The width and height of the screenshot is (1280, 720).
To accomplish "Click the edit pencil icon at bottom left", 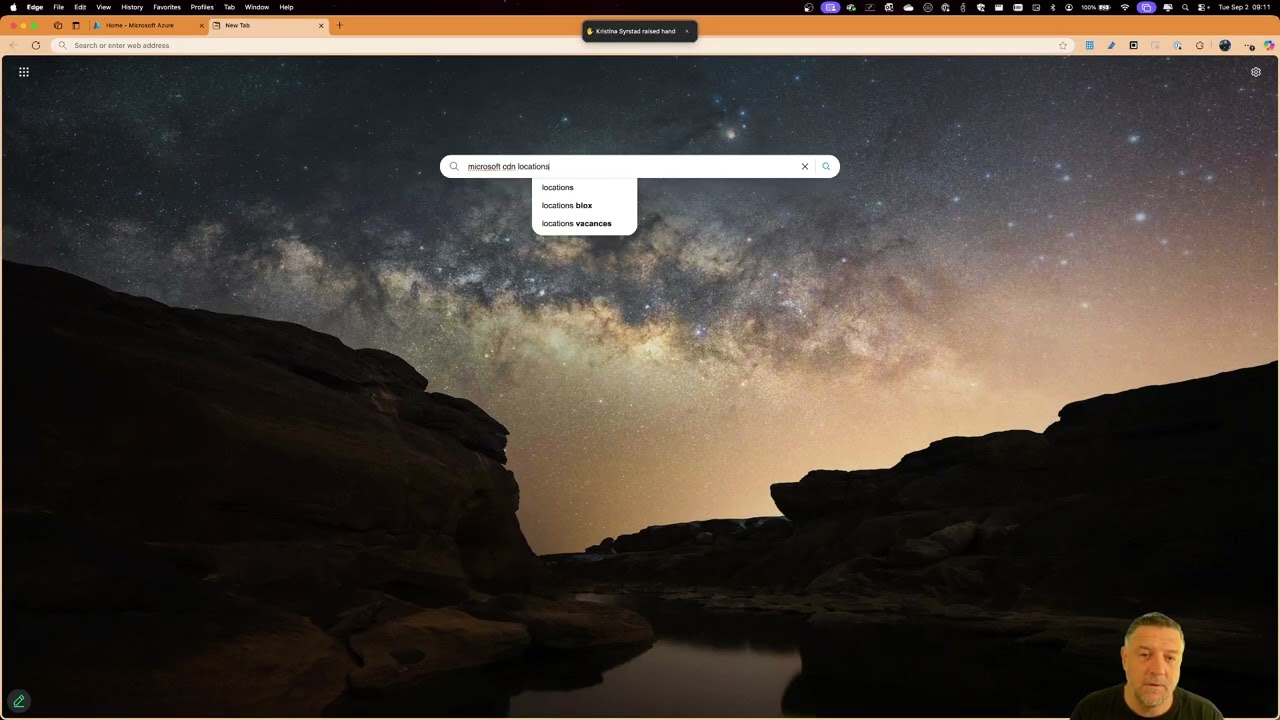I will (18, 701).
